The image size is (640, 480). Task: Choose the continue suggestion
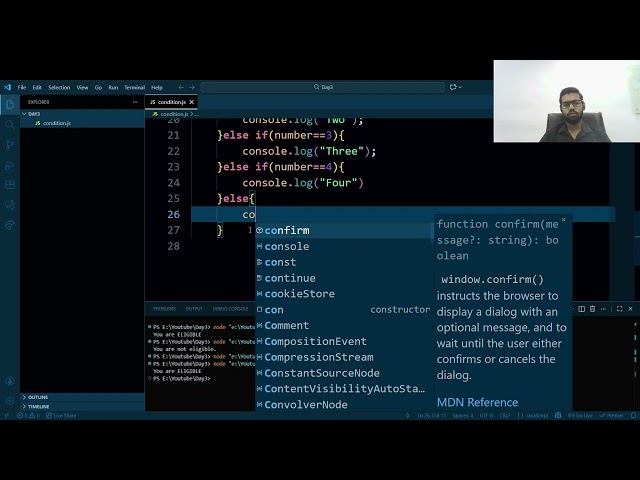(343, 278)
